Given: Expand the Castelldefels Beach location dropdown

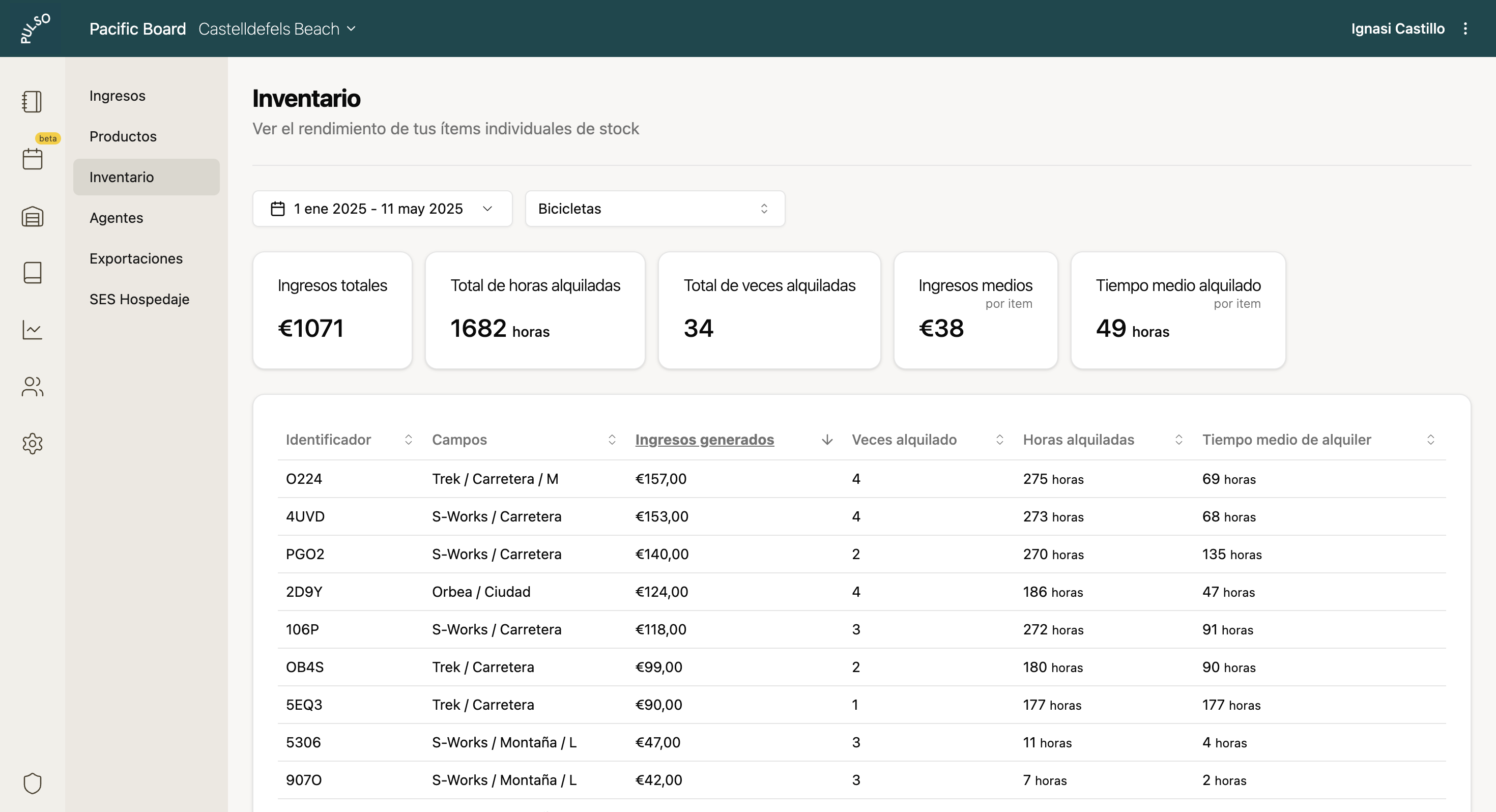Looking at the screenshot, I should coord(277,28).
